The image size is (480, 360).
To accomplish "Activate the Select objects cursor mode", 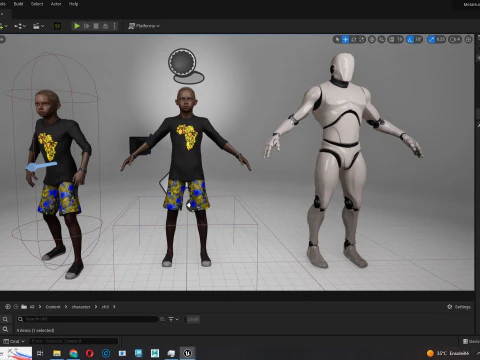I will pyautogui.click(x=337, y=40).
